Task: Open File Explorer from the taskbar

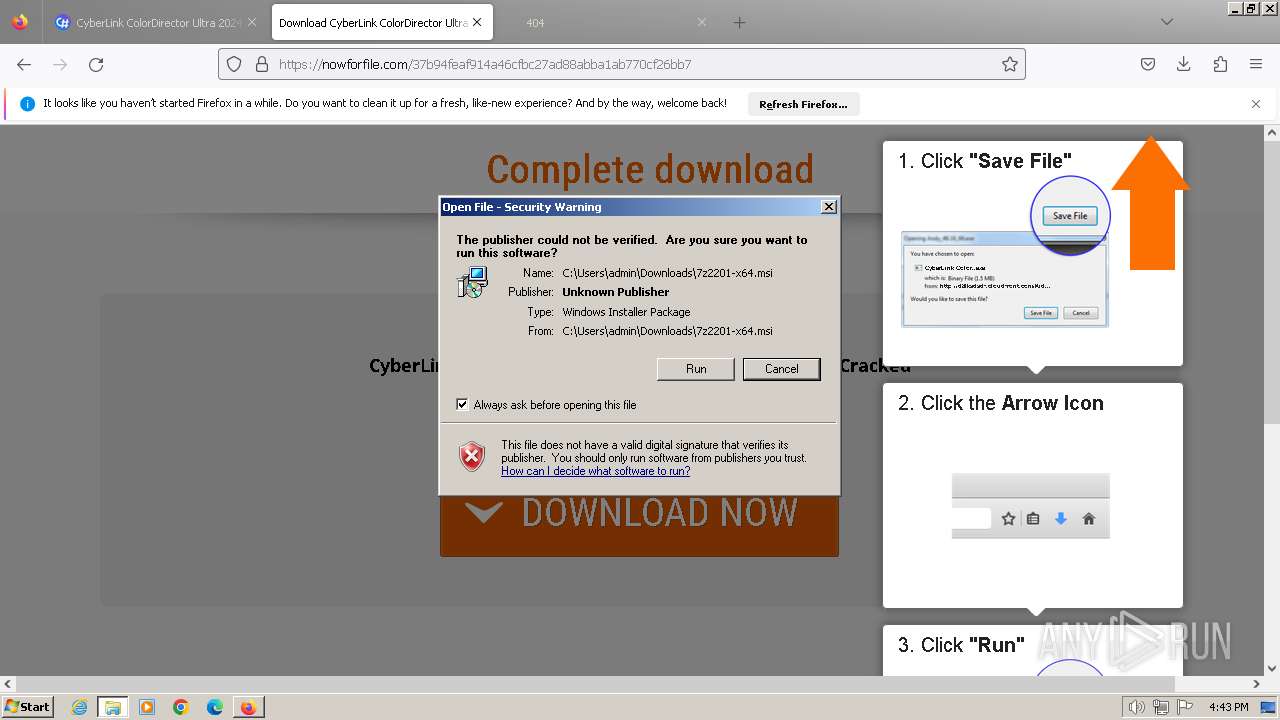Action: tap(113, 707)
